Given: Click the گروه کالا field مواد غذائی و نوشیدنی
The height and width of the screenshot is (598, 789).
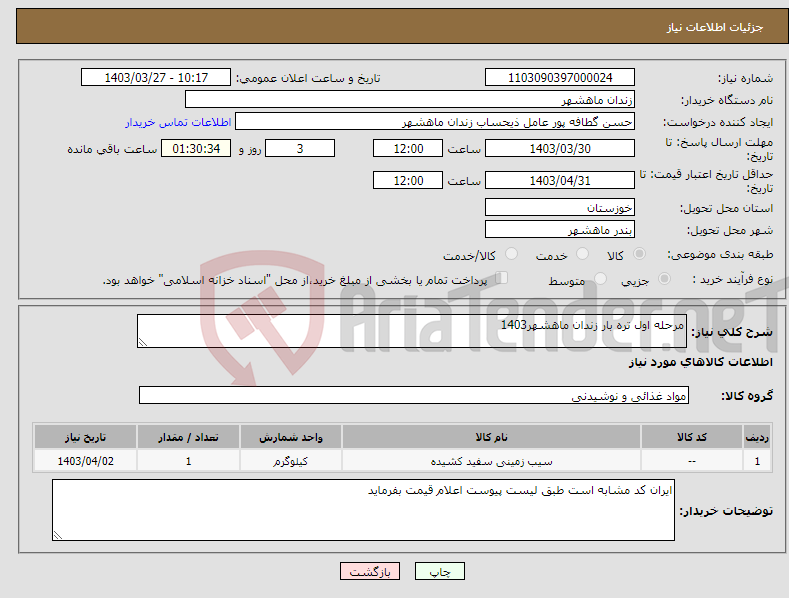Looking at the screenshot, I should pyautogui.click(x=414, y=395).
